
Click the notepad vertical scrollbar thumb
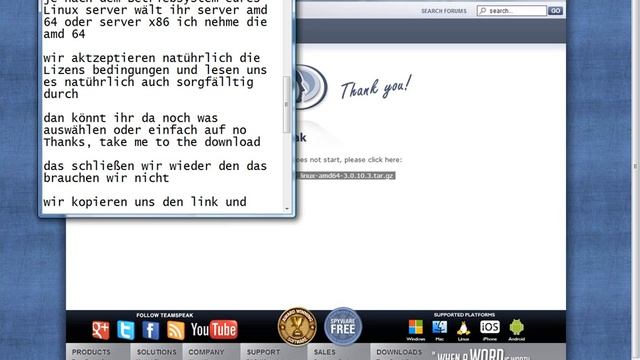(x=287, y=104)
